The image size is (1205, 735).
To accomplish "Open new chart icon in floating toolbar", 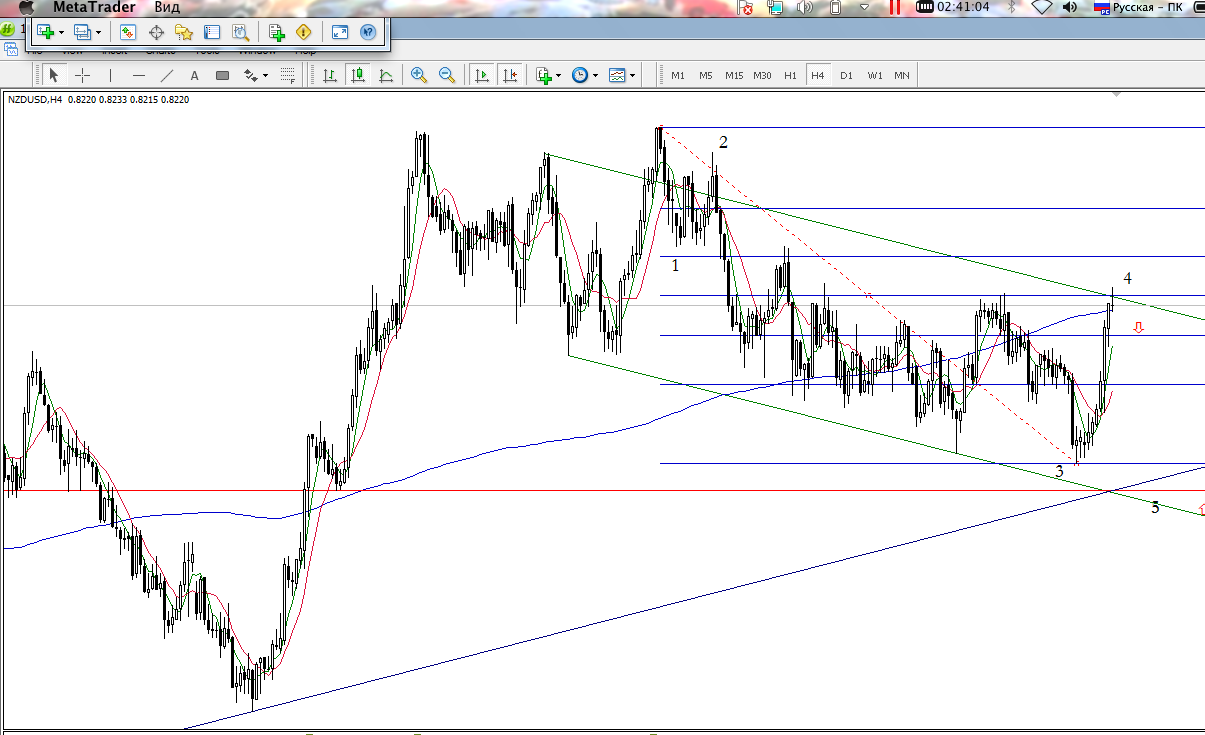I will click(44, 32).
